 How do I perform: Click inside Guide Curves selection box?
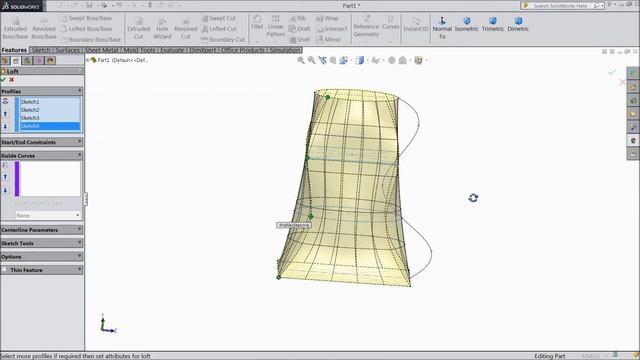pyautogui.click(x=50, y=179)
